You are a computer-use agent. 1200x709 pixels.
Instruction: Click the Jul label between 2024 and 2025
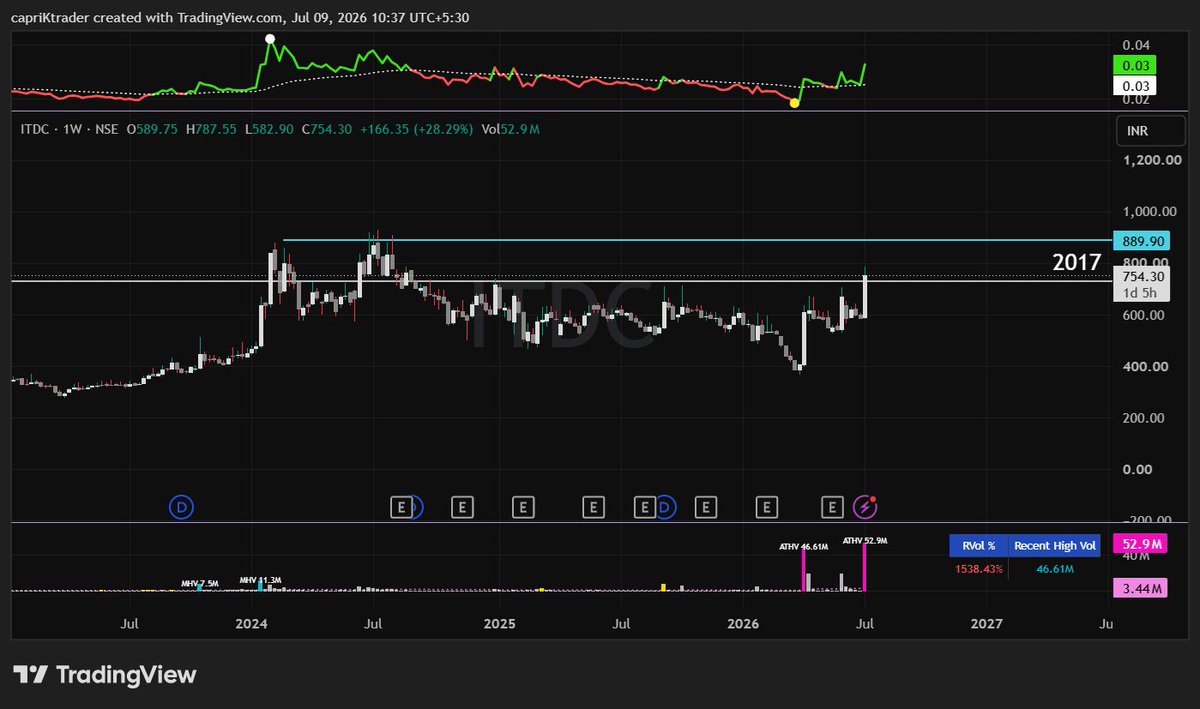click(374, 624)
